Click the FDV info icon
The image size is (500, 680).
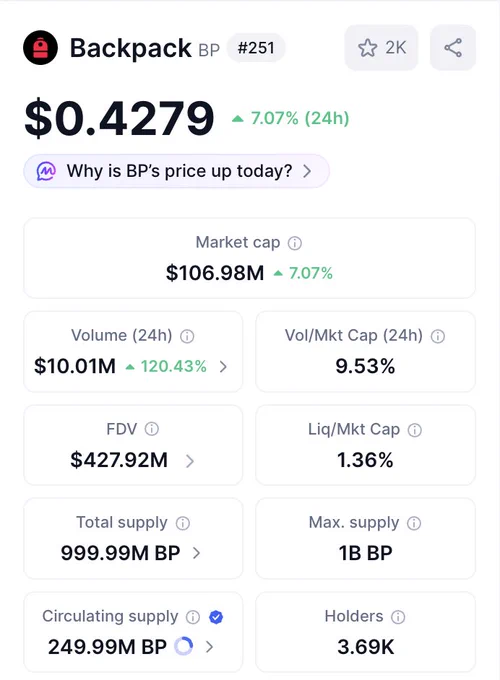(151, 429)
